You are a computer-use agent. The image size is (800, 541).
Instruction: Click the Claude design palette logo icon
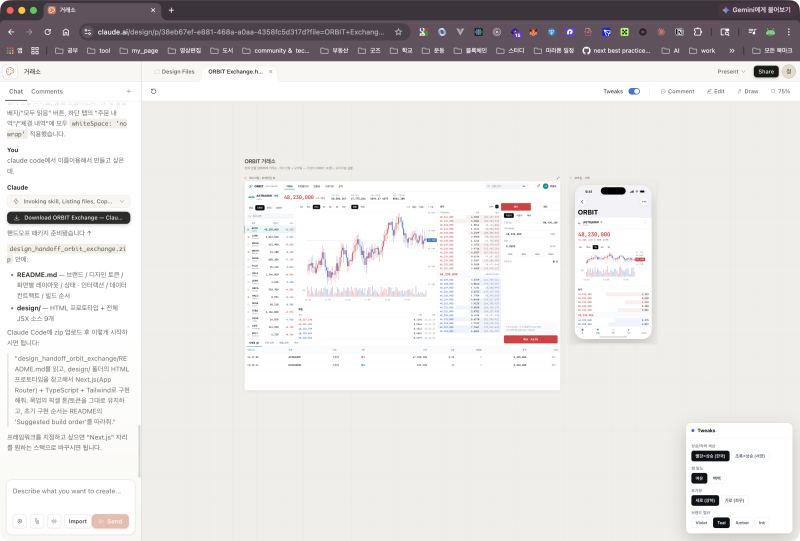(10, 71)
